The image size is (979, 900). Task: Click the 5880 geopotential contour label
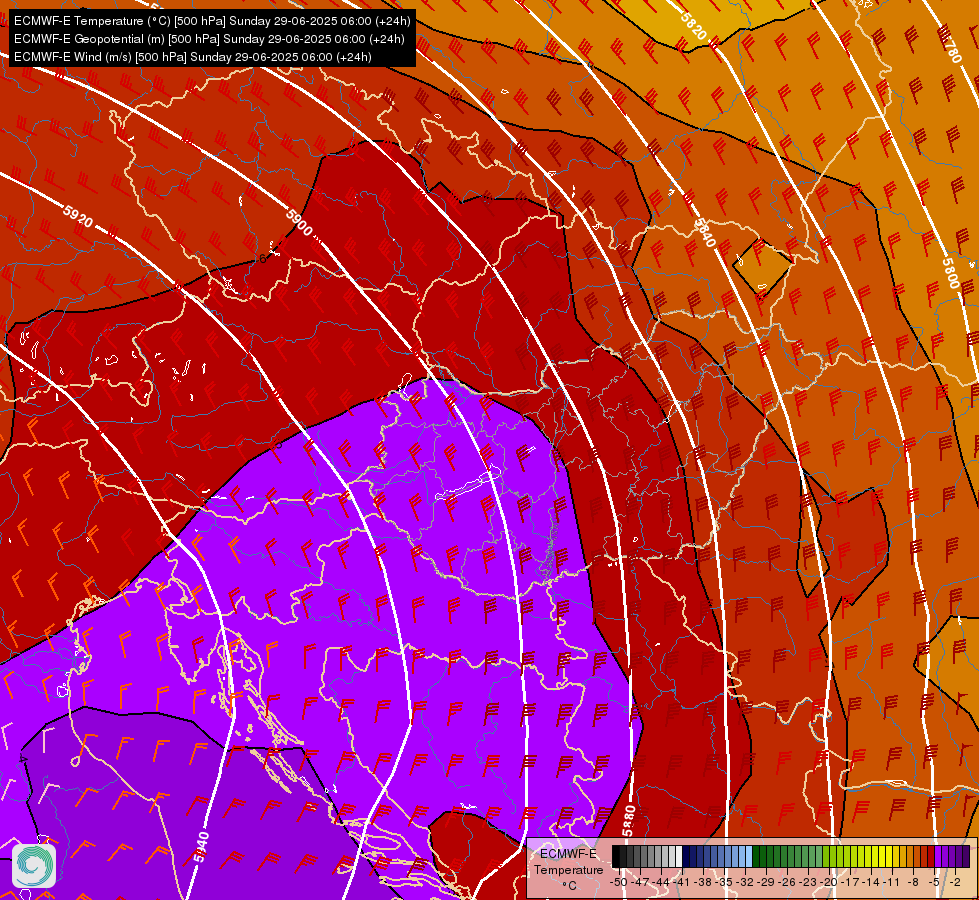pos(629,821)
